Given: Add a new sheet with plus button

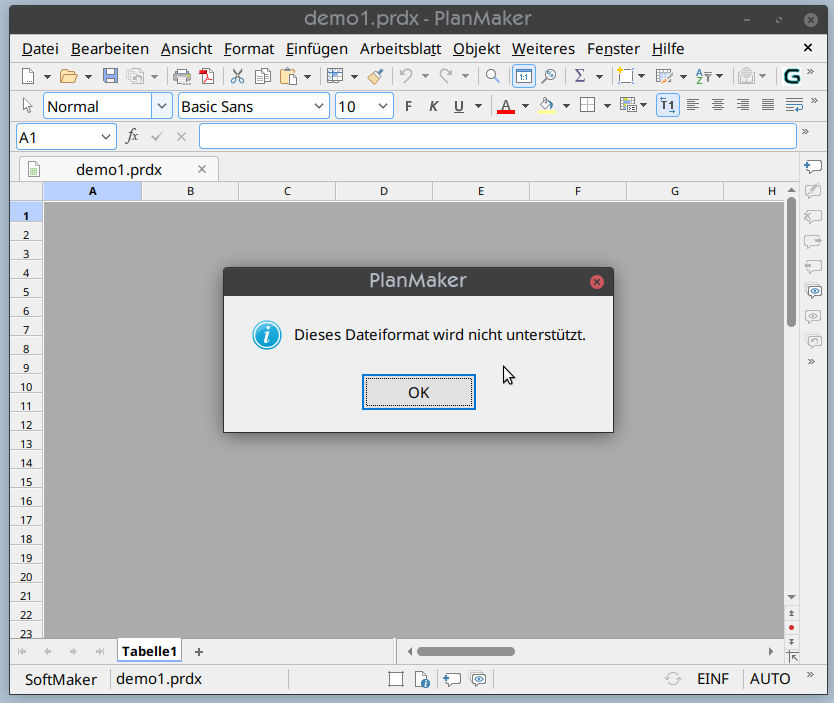Looking at the screenshot, I should click(x=198, y=652).
